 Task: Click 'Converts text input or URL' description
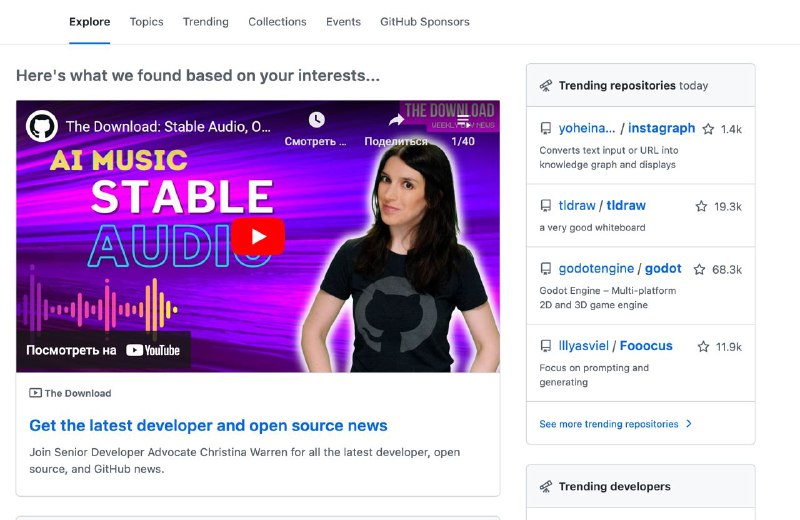click(609, 157)
